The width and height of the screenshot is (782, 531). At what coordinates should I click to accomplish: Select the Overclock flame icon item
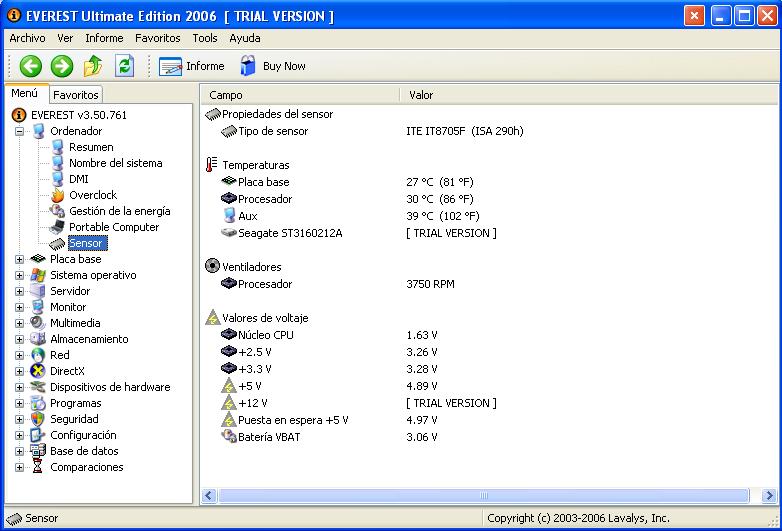[x=92, y=195]
